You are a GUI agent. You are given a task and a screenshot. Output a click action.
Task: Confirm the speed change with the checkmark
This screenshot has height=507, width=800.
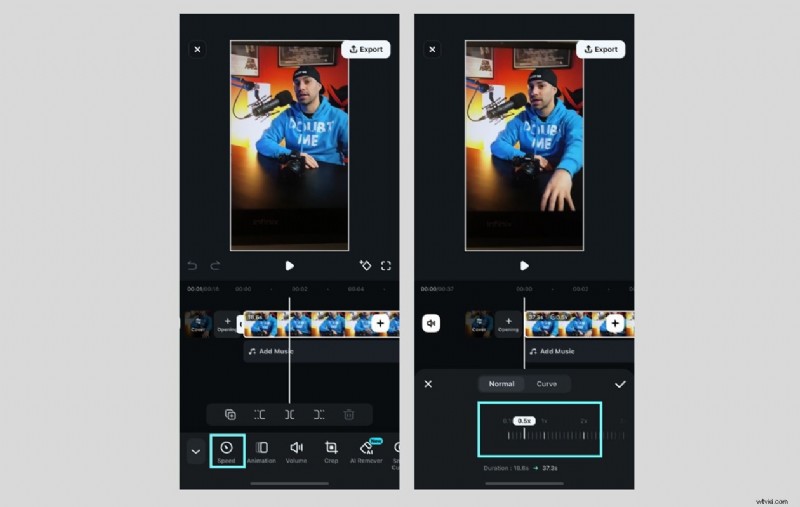[620, 384]
